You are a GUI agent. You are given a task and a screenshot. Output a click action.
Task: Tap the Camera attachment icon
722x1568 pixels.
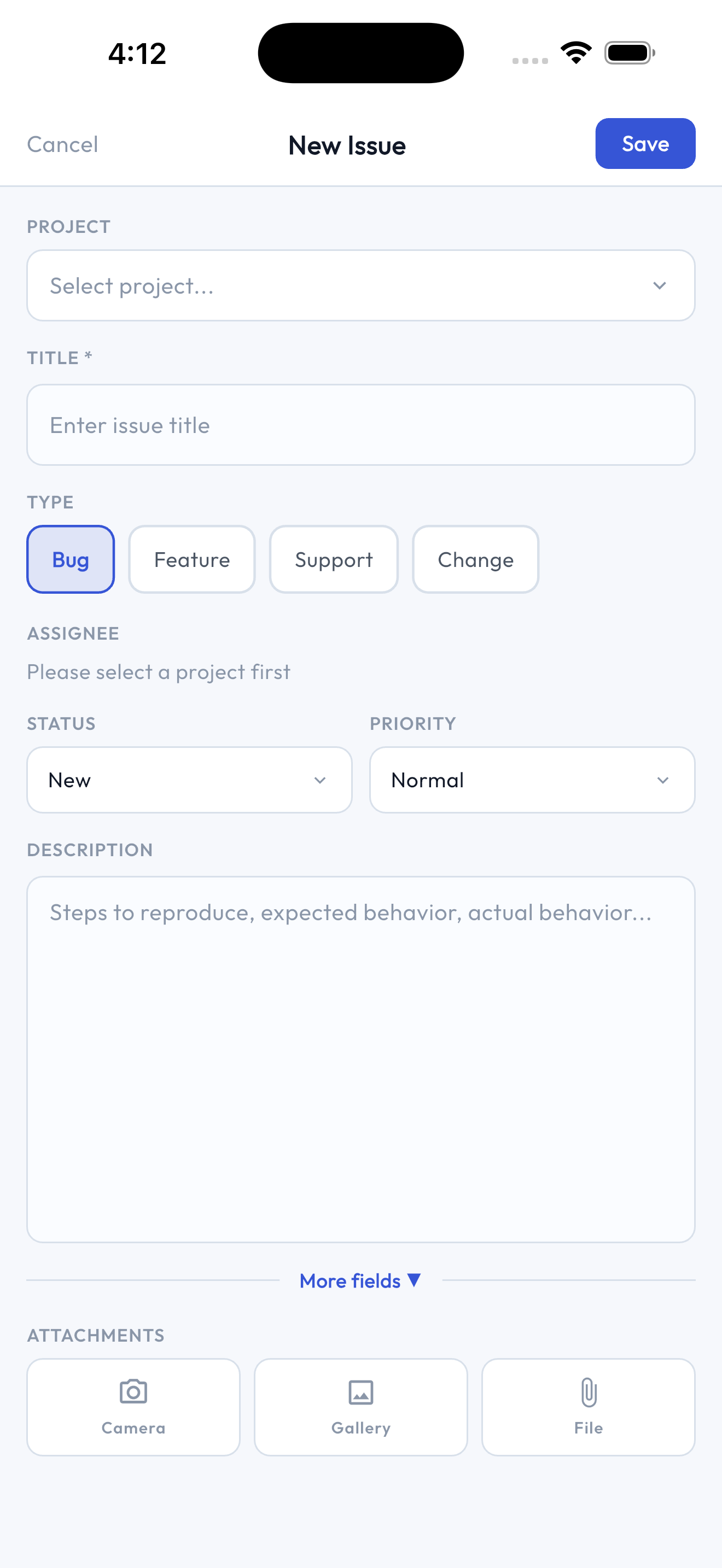click(133, 1391)
